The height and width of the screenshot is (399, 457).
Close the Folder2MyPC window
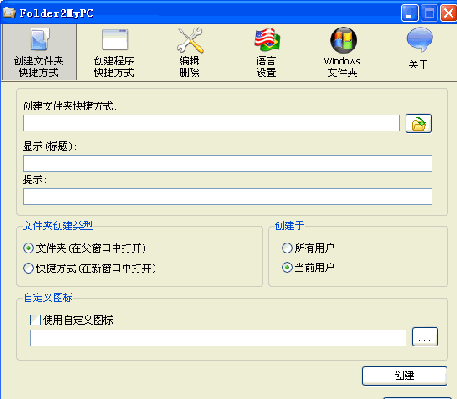(448, 13)
